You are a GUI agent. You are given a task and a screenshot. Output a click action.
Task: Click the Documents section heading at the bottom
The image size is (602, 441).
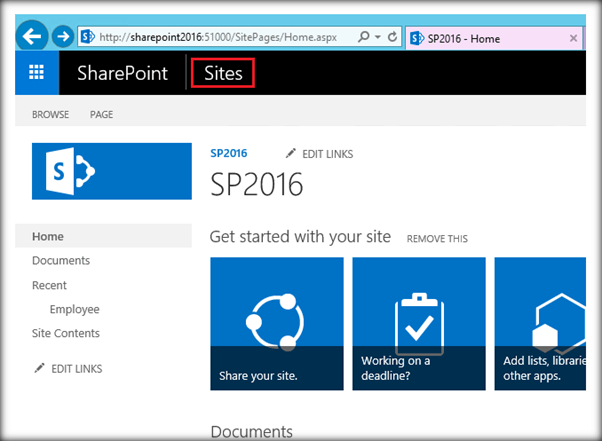(x=251, y=432)
